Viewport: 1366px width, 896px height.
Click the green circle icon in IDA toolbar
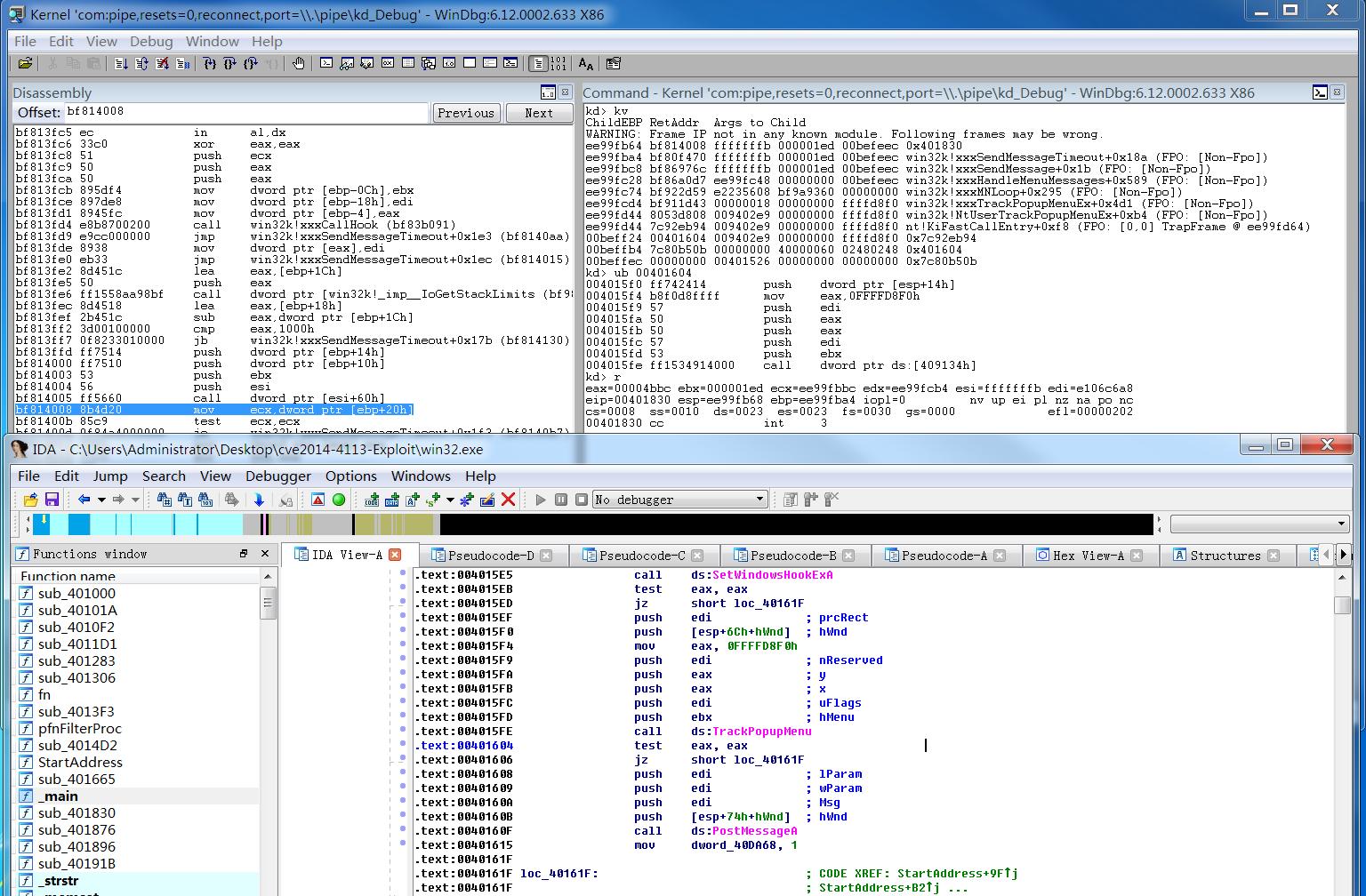[x=338, y=500]
